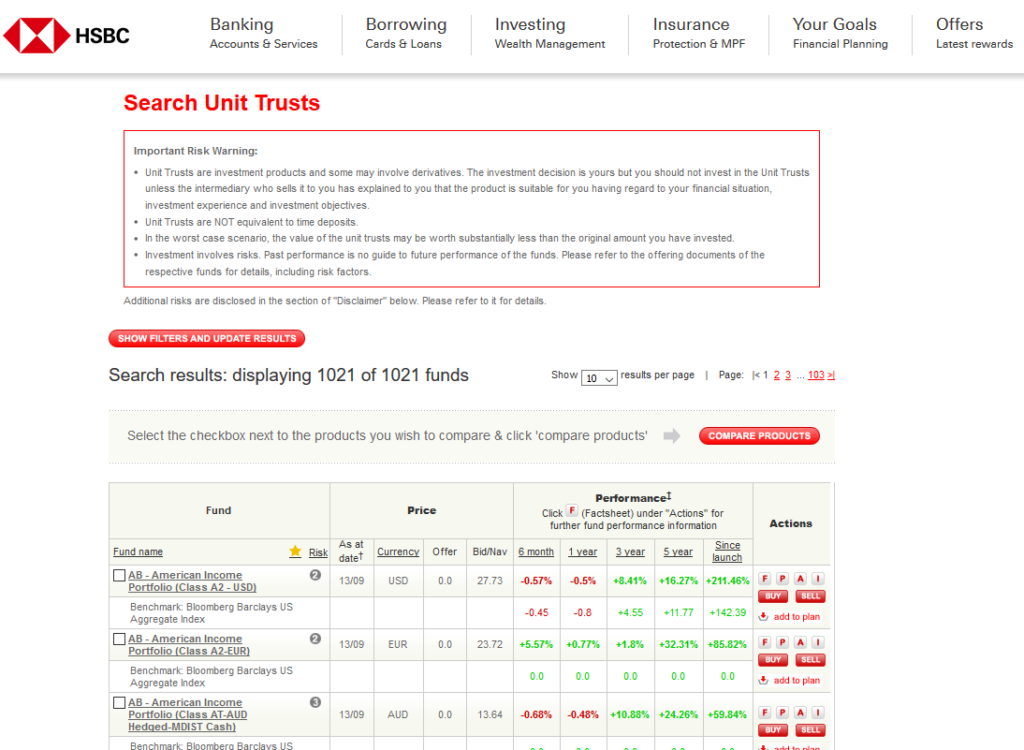The height and width of the screenshot is (750, 1024).
Task: Click the HSBC logo
Action: [67, 36]
